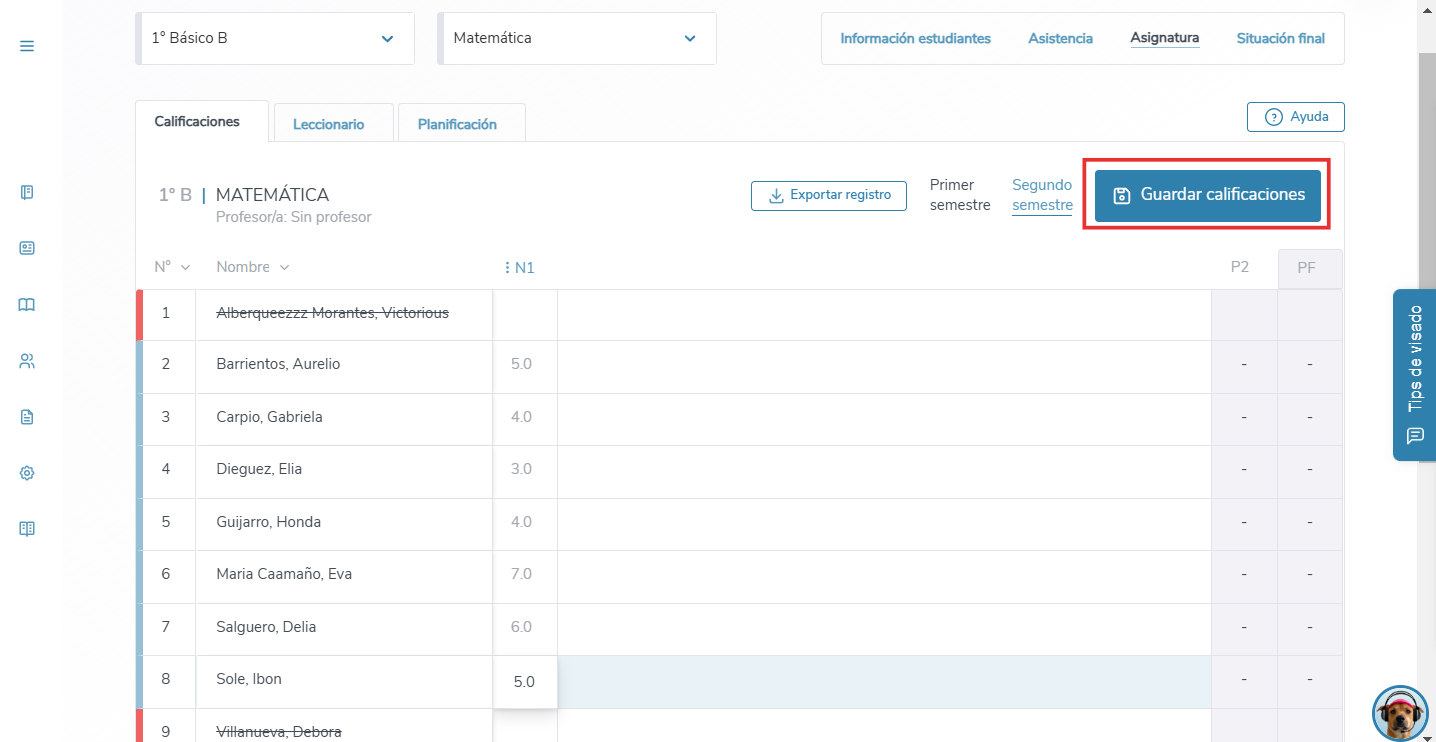Image resolution: width=1436 pixels, height=742 pixels.
Task: Sort by N° column chevron
Action: click(185, 267)
